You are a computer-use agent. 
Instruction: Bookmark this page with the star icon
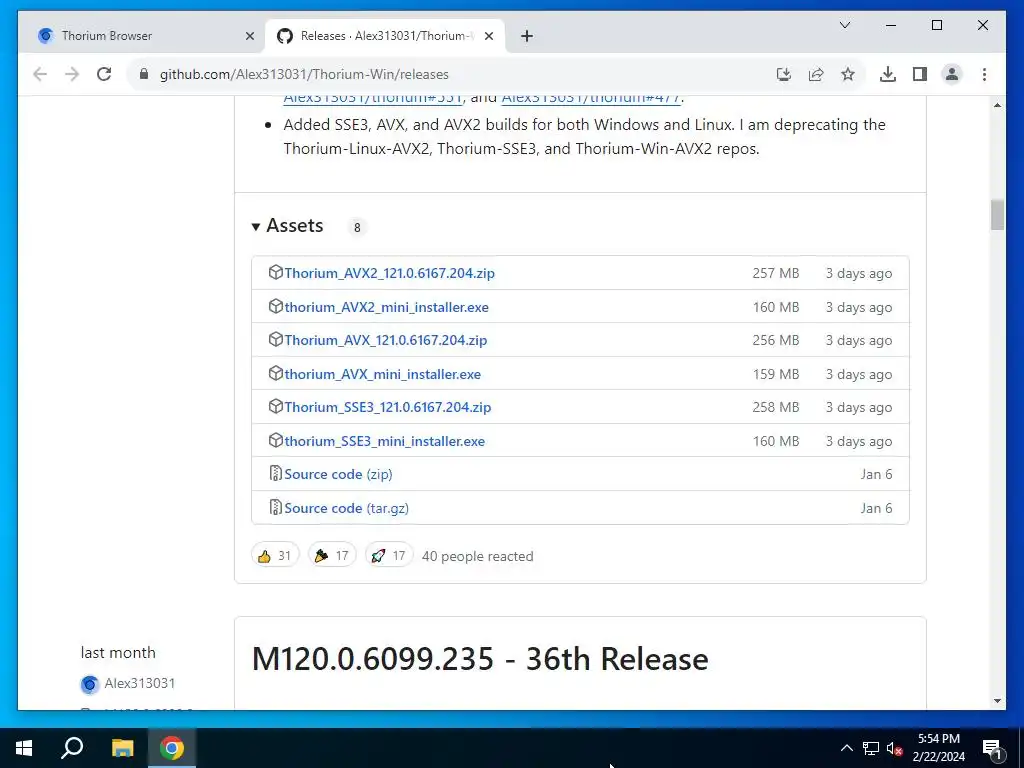pyautogui.click(x=848, y=74)
